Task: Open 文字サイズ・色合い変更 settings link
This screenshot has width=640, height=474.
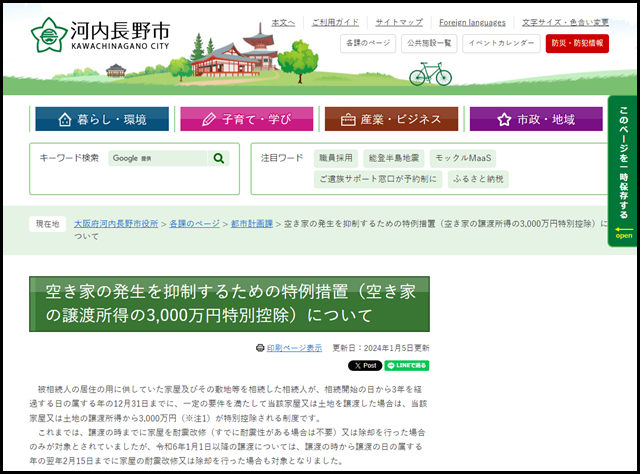Action: tap(565, 22)
